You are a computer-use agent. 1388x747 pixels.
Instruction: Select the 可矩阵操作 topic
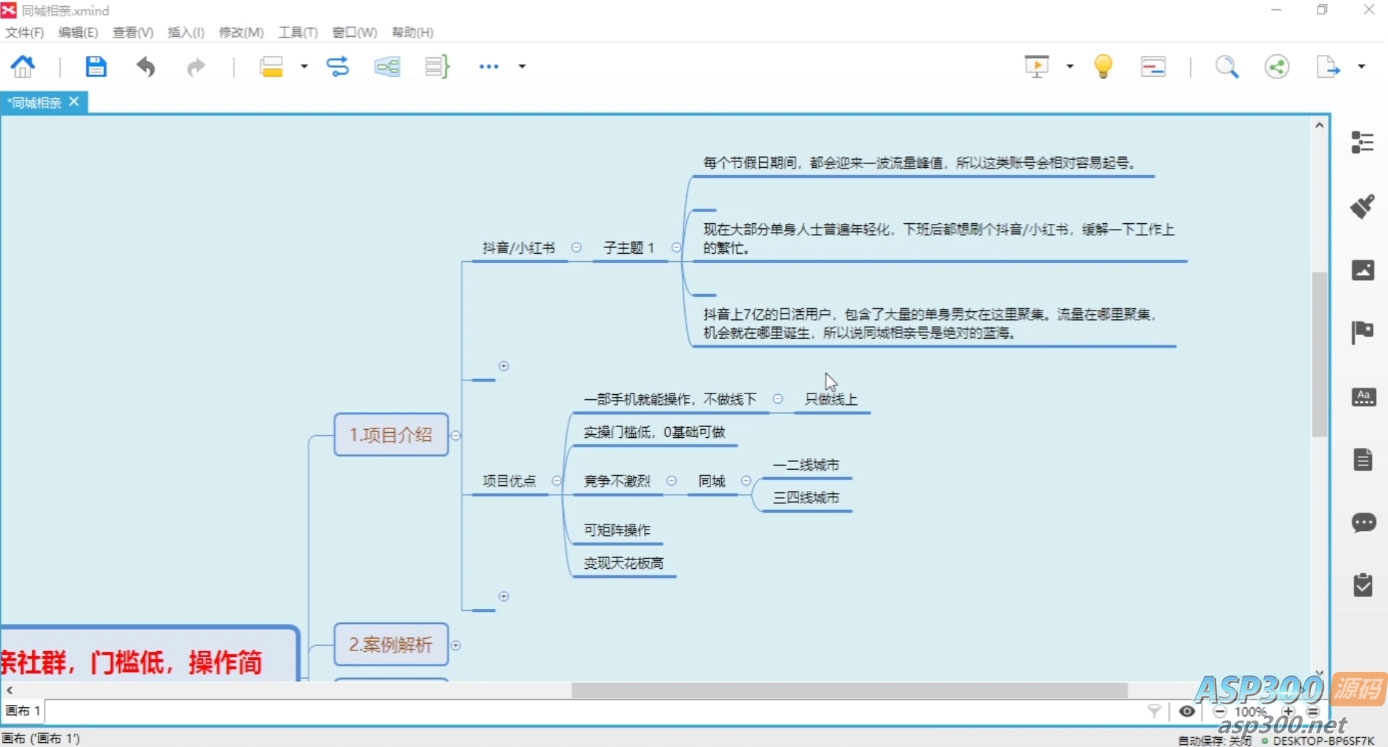pyautogui.click(x=617, y=530)
